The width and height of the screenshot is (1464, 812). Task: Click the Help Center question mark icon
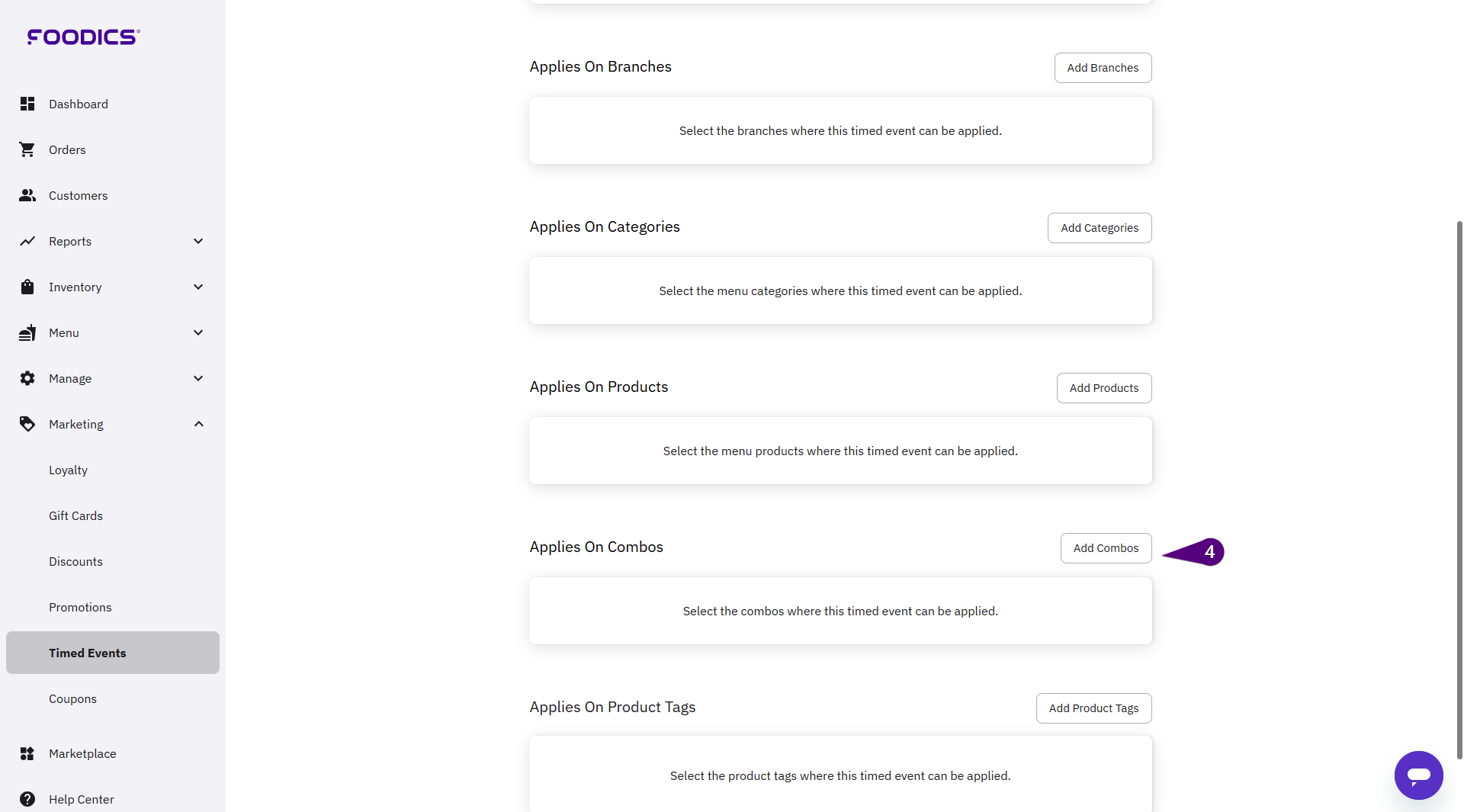point(27,799)
